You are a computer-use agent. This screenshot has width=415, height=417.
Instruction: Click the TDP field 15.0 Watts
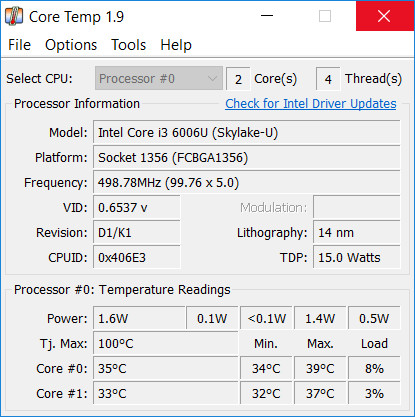(x=357, y=258)
